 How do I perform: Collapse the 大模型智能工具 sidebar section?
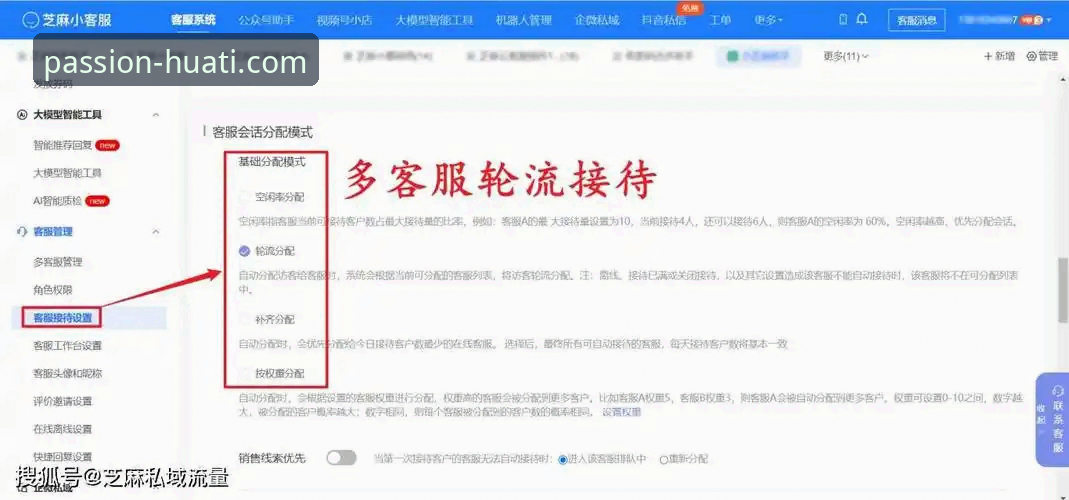(x=155, y=115)
